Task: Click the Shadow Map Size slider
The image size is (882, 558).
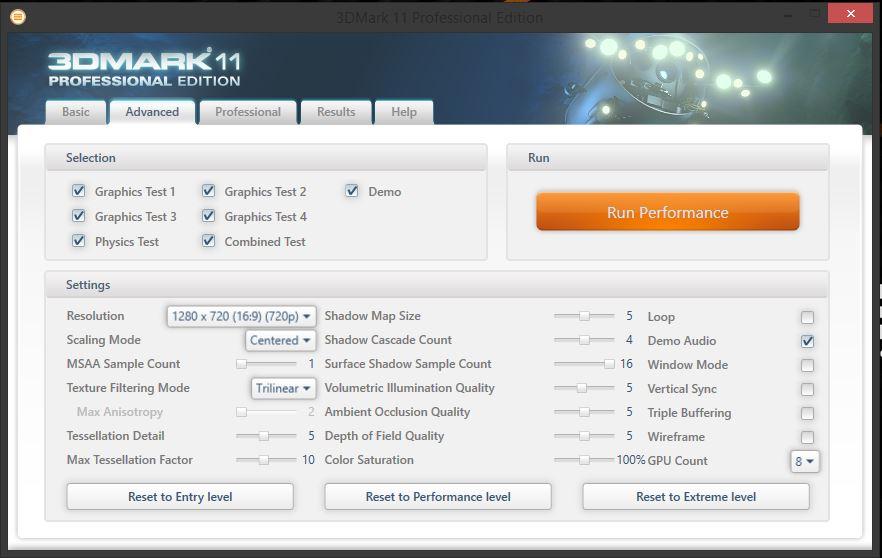Action: click(584, 316)
